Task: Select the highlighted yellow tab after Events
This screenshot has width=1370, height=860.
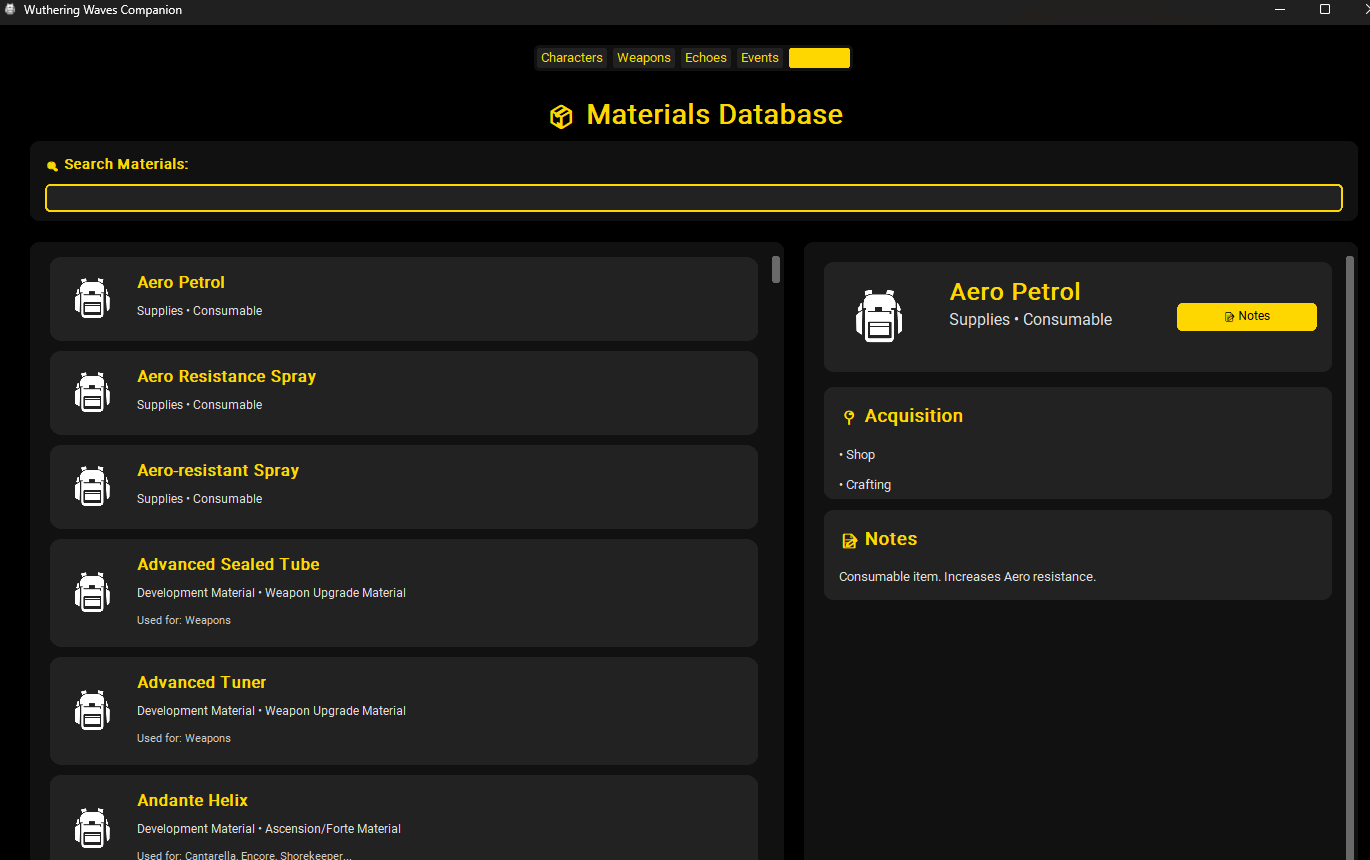Action: (819, 58)
